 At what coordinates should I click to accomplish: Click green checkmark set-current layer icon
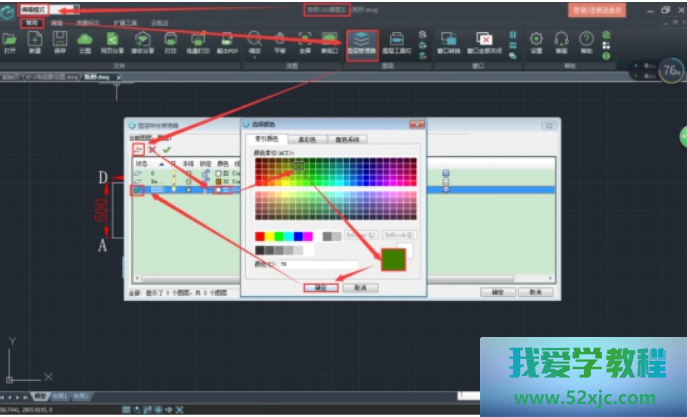166,149
